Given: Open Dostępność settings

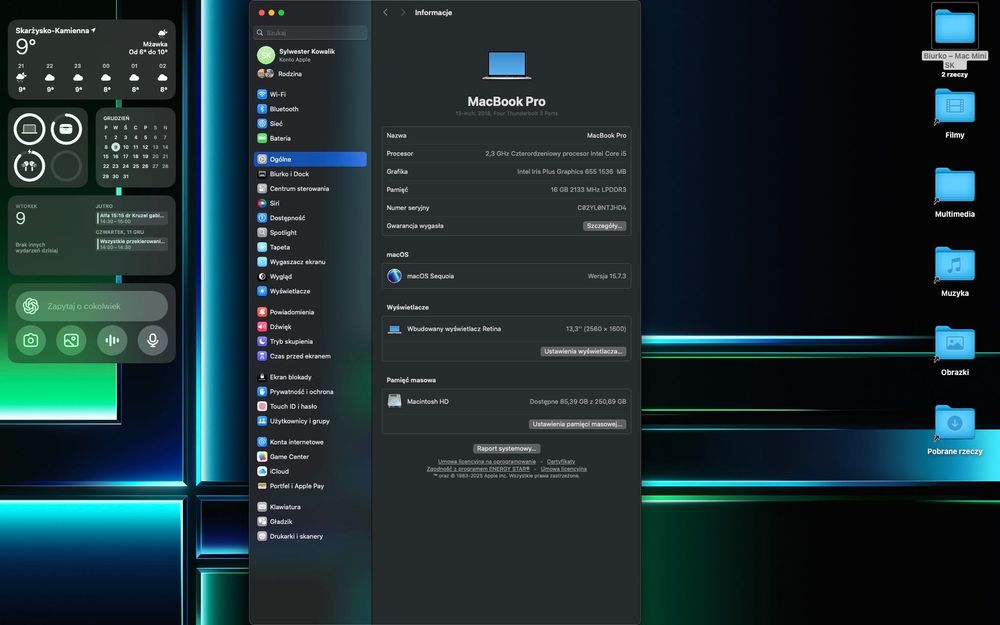Looking at the screenshot, I should pos(310,218).
